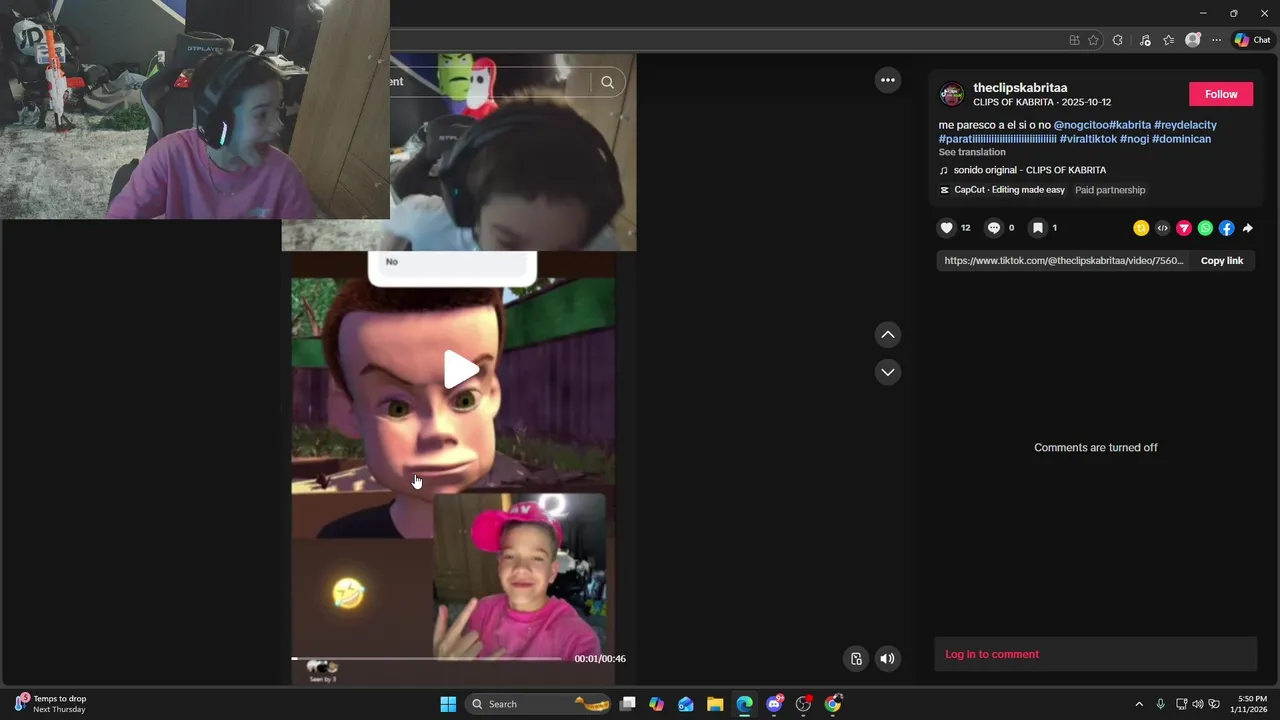Open Edge Favorites list icon
Screen dimensions: 1280x720
[1168, 40]
